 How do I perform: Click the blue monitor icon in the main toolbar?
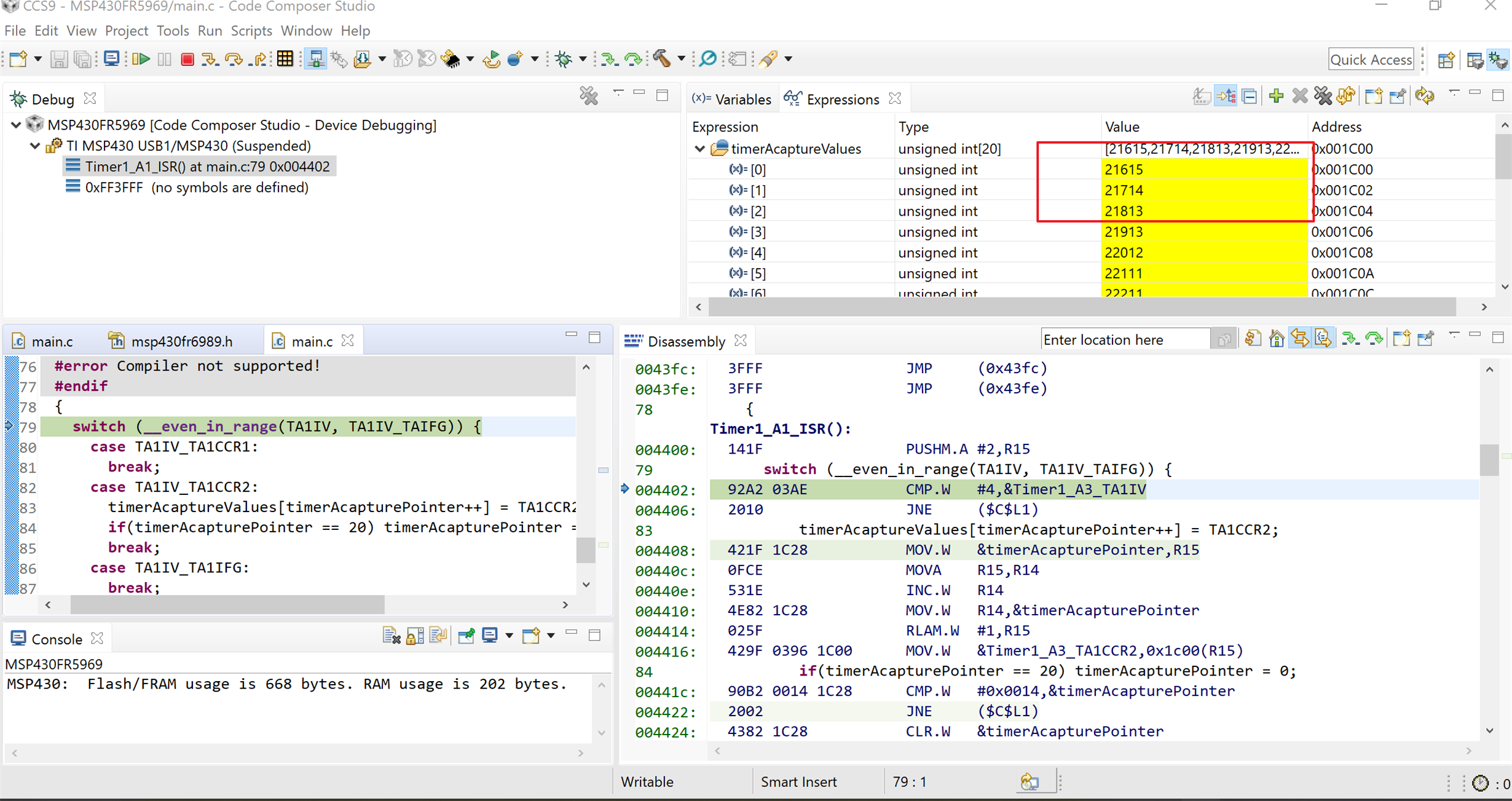tap(111, 59)
